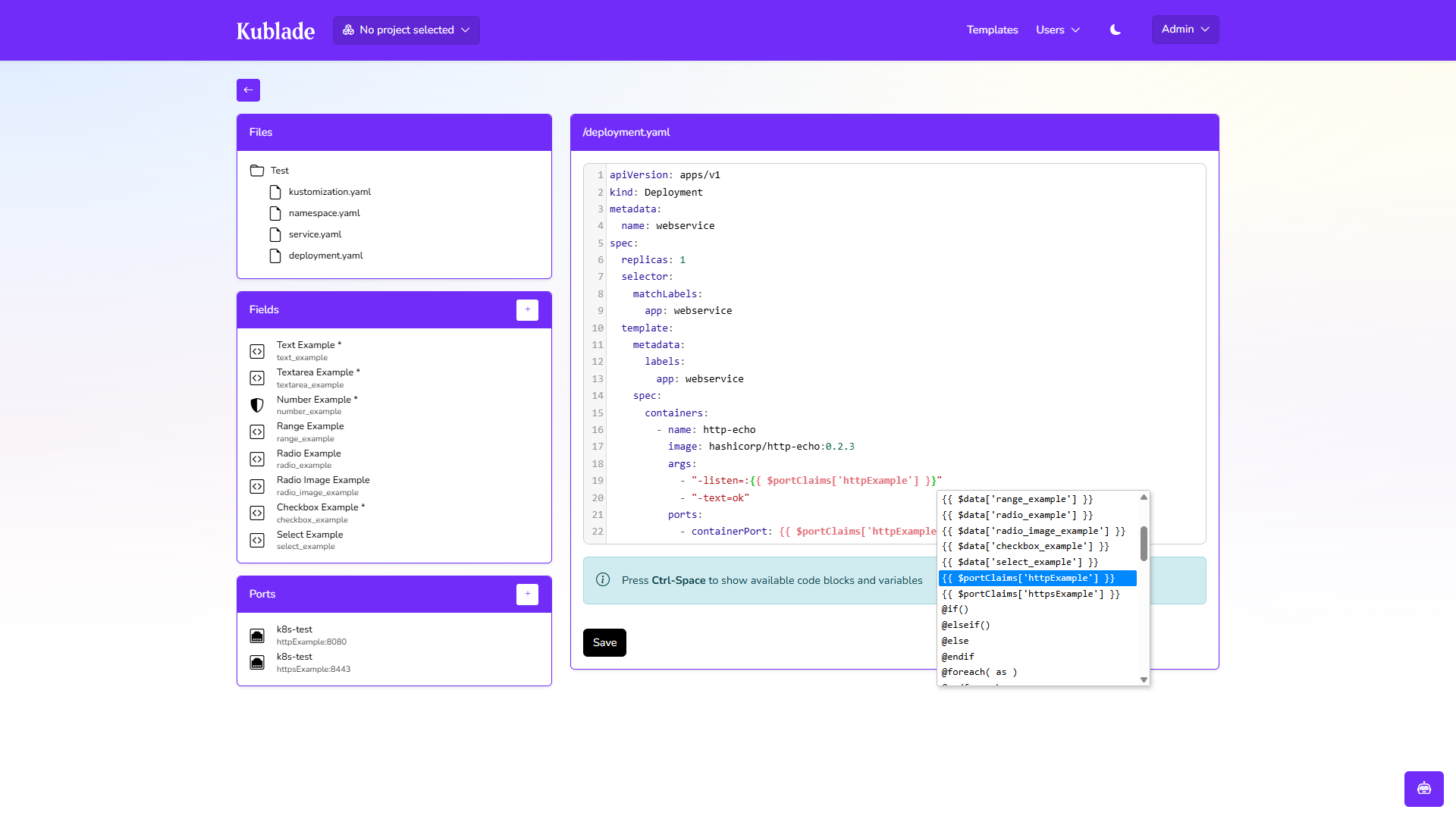Insert the @else code block
The height and width of the screenshot is (819, 1456).
(x=1037, y=641)
